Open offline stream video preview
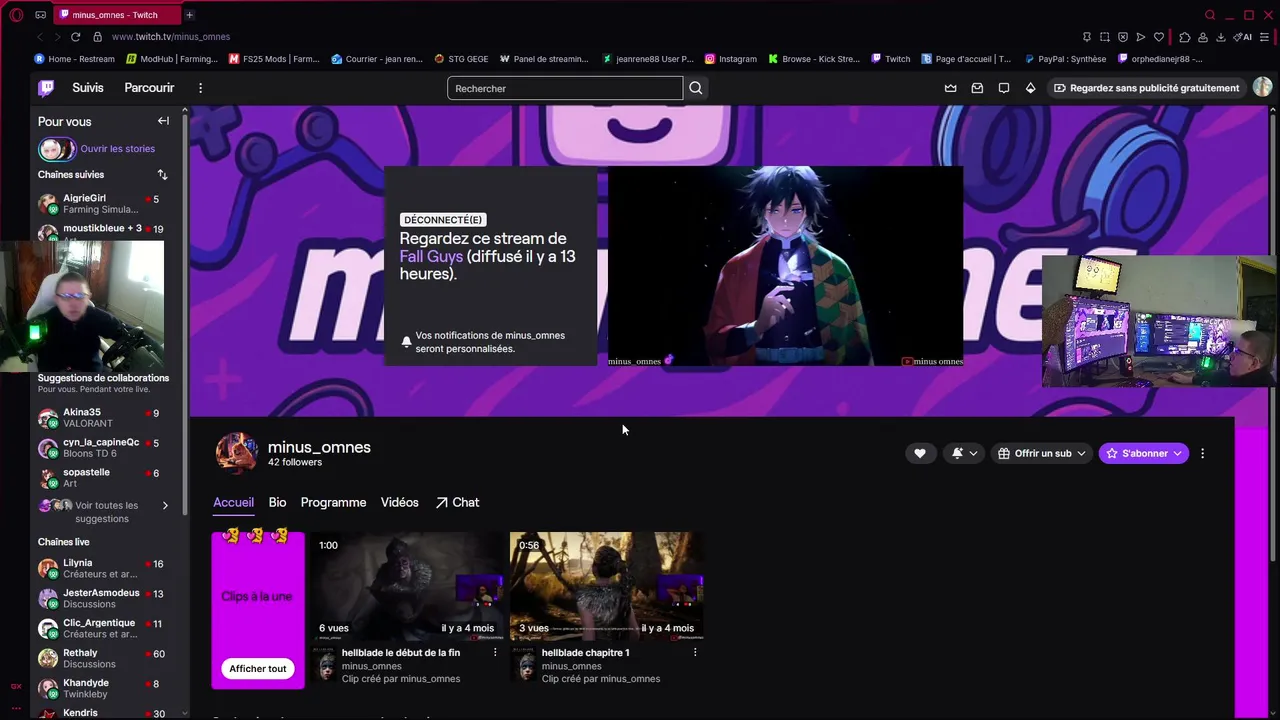 [785, 266]
